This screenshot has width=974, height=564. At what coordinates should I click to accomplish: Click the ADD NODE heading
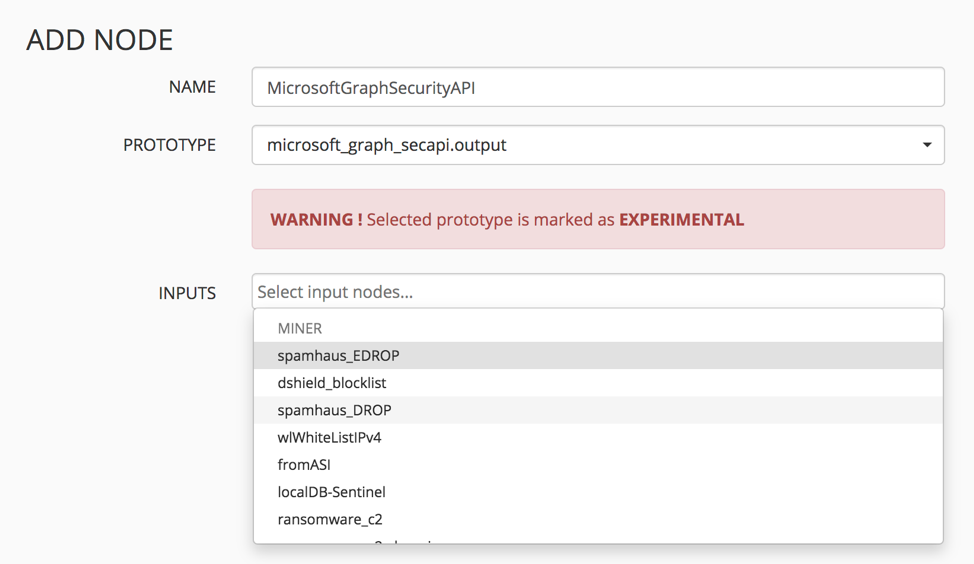[100, 40]
